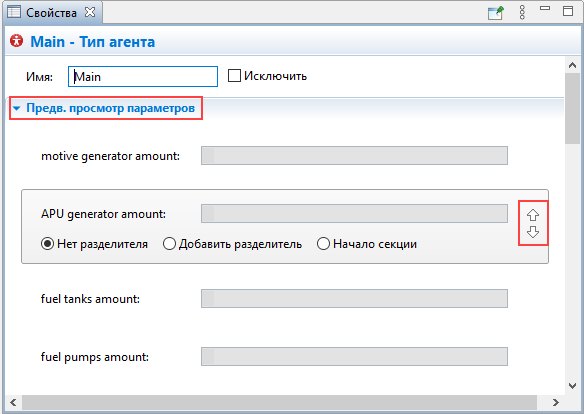Screen dimensions: 584x414
Task: Open the view menu three-dots icon
Action: point(522,12)
